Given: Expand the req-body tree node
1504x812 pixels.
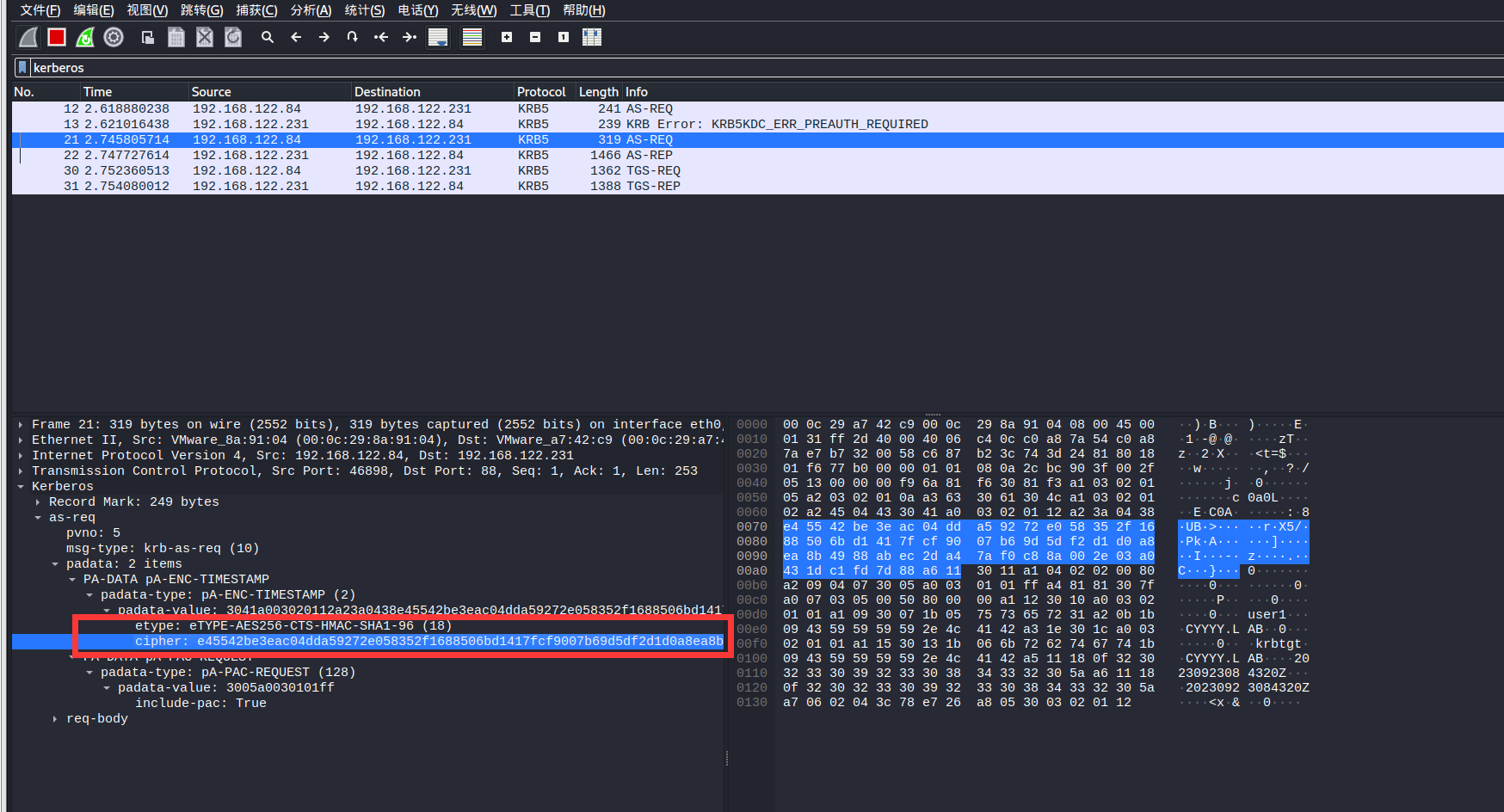Looking at the screenshot, I should click(55, 719).
